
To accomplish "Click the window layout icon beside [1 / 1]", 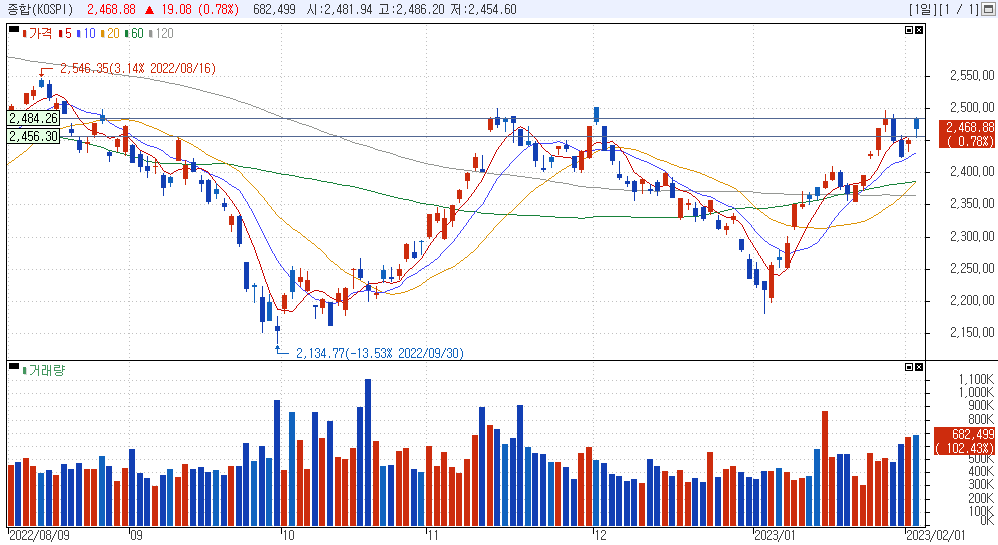I will pos(988,10).
